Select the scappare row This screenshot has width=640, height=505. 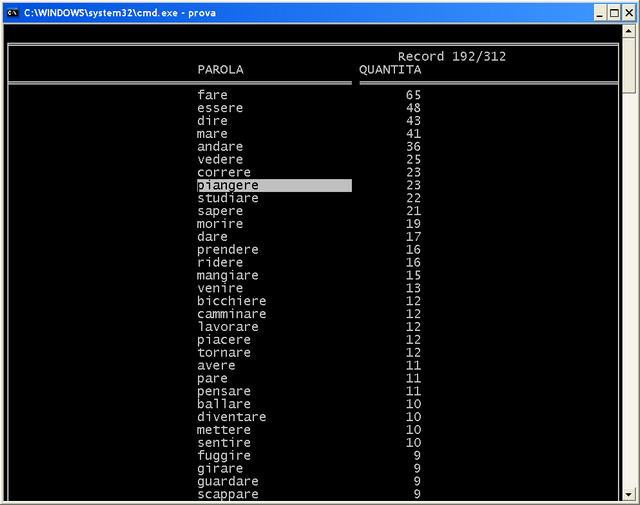(228, 495)
